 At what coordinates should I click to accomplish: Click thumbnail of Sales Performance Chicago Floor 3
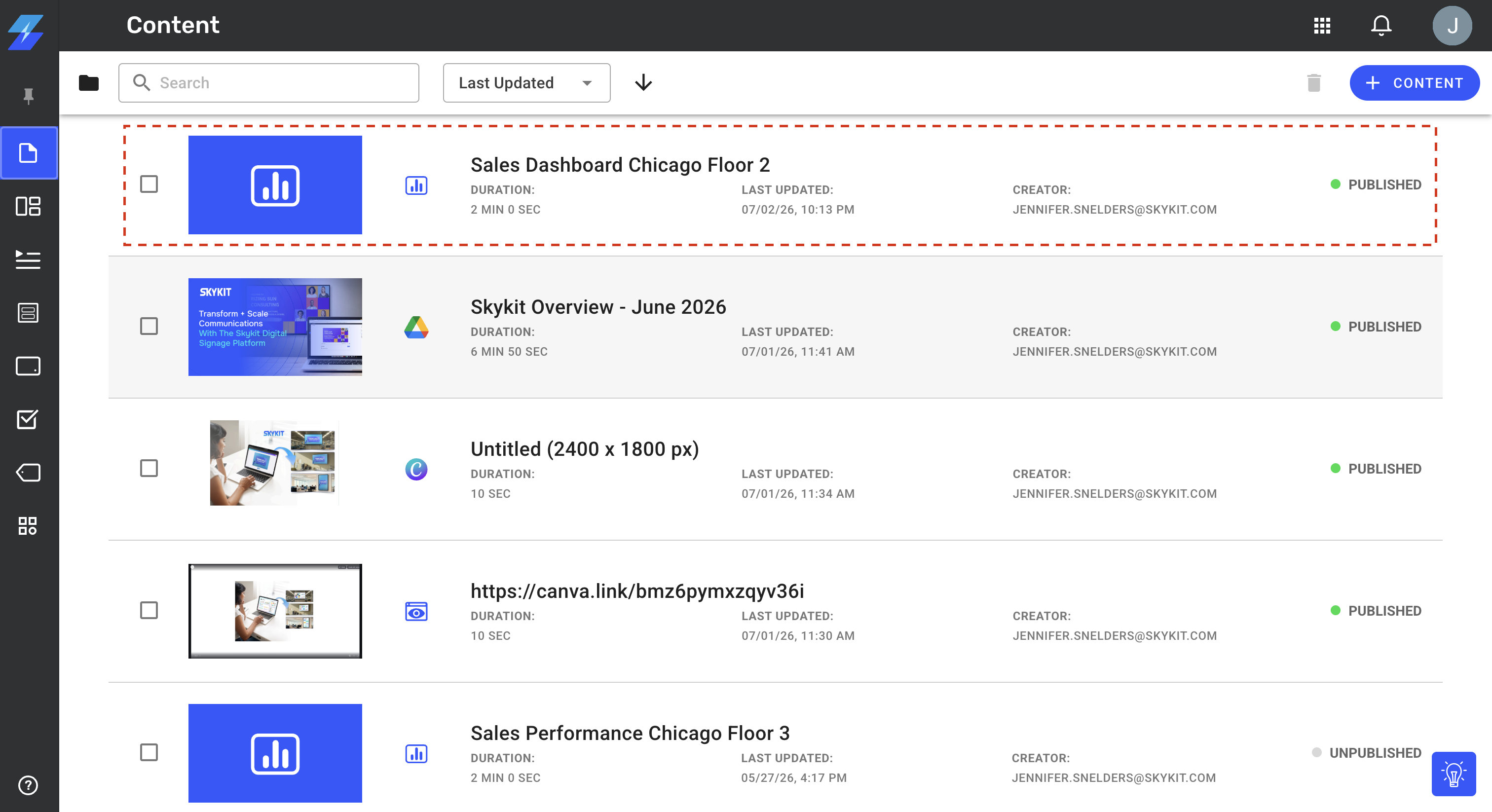tap(275, 753)
